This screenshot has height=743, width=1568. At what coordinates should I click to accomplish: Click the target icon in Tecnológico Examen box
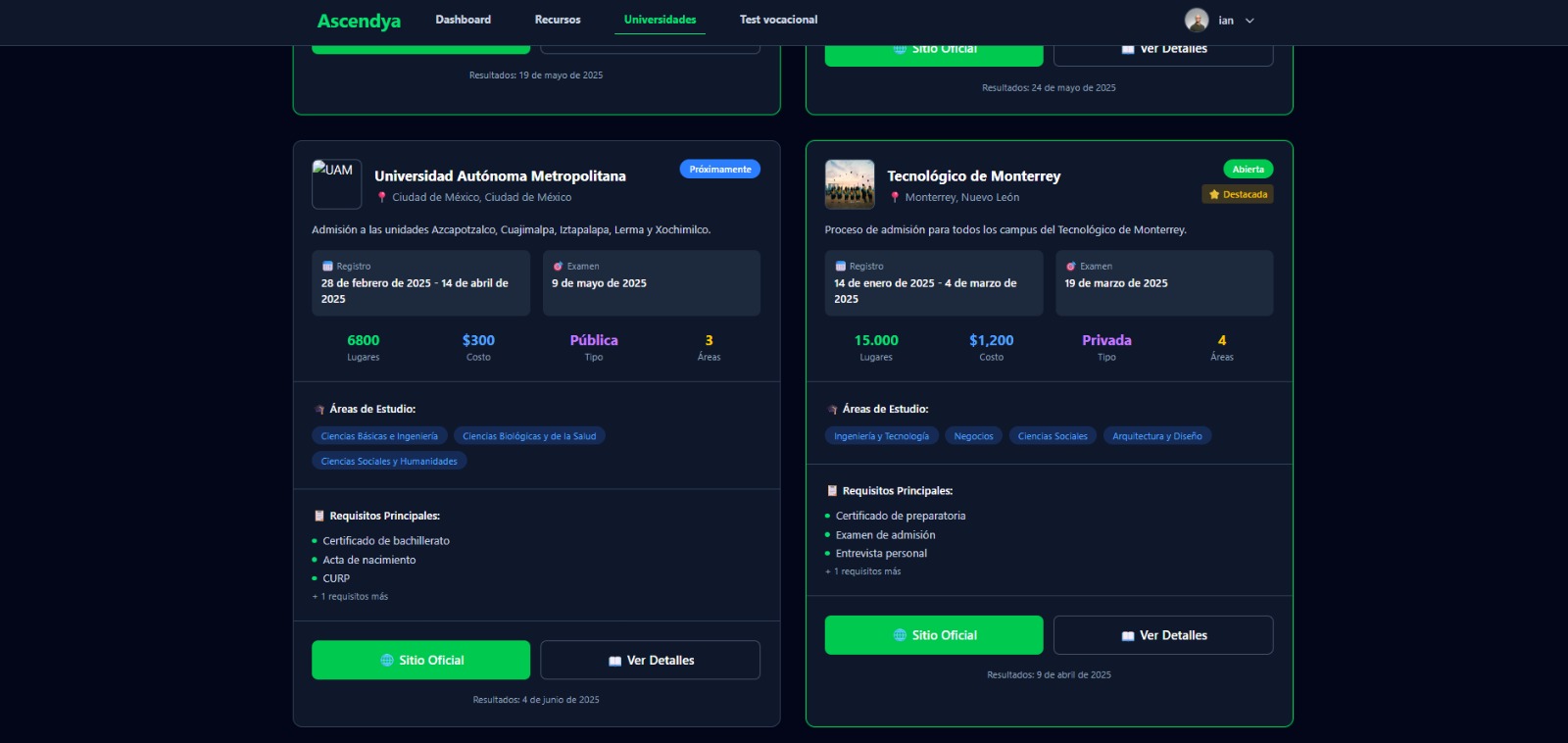click(1071, 267)
